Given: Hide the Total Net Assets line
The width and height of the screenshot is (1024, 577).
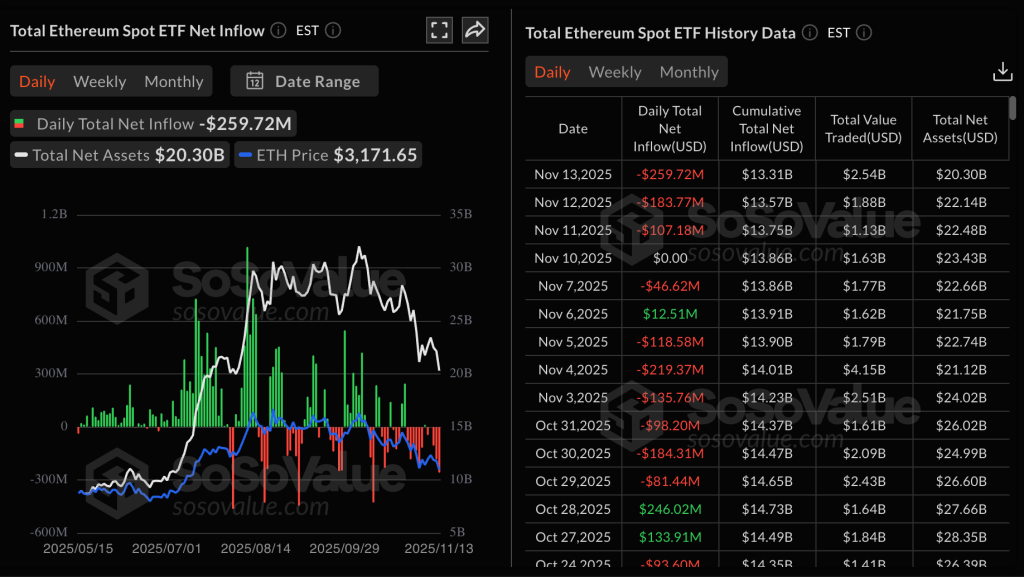Looking at the screenshot, I should tap(118, 155).
